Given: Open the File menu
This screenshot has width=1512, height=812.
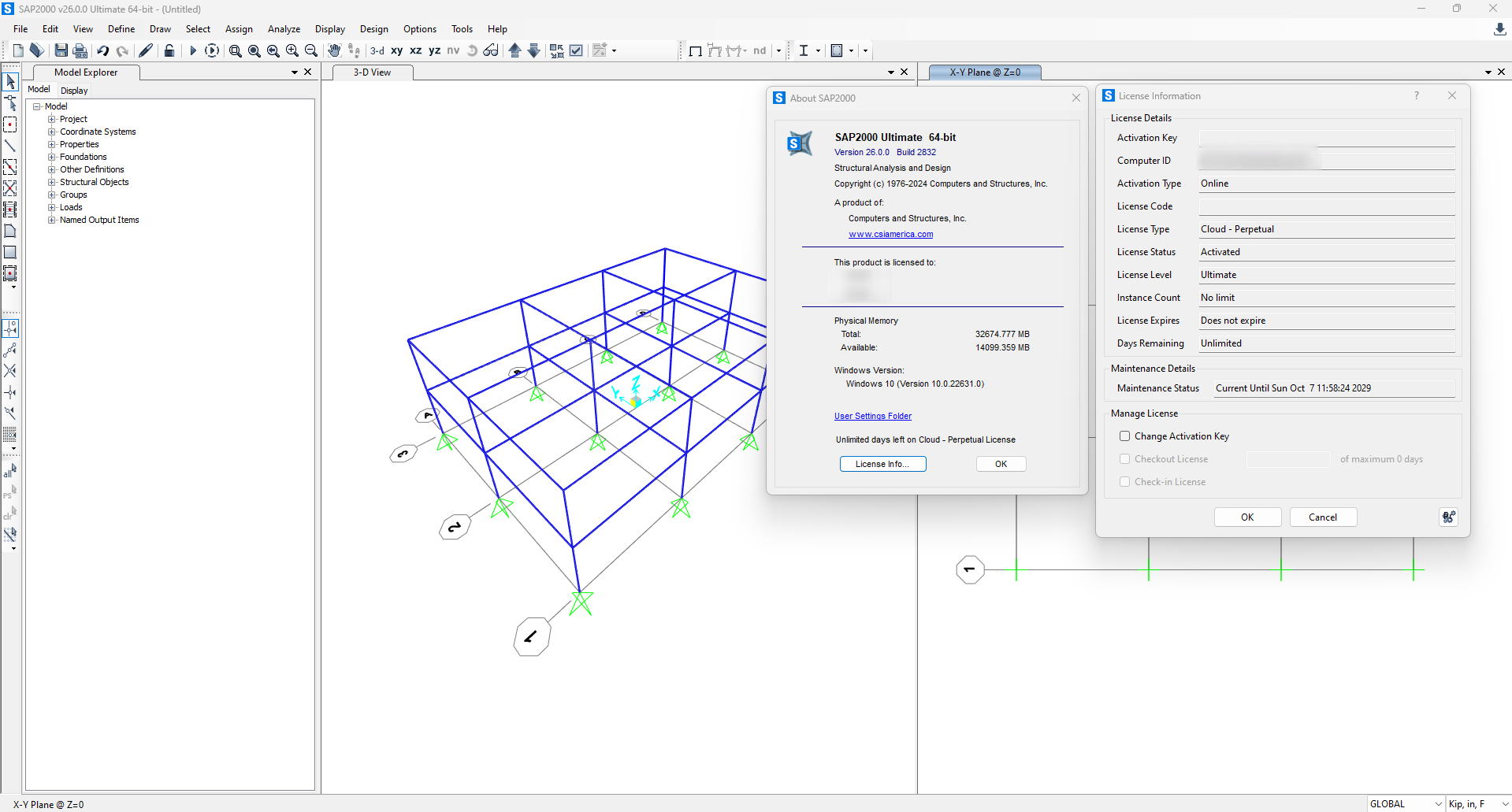Looking at the screenshot, I should 20,29.
